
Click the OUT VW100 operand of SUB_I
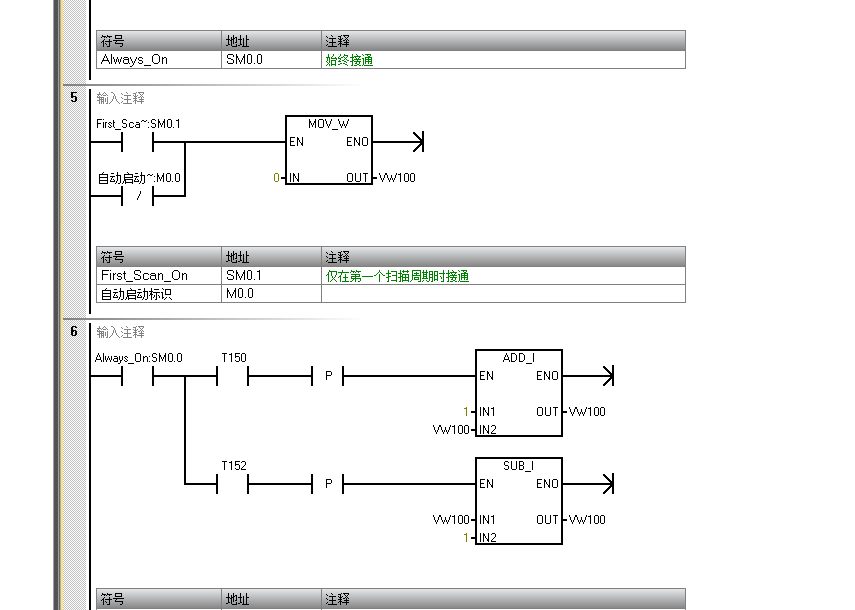point(588,520)
